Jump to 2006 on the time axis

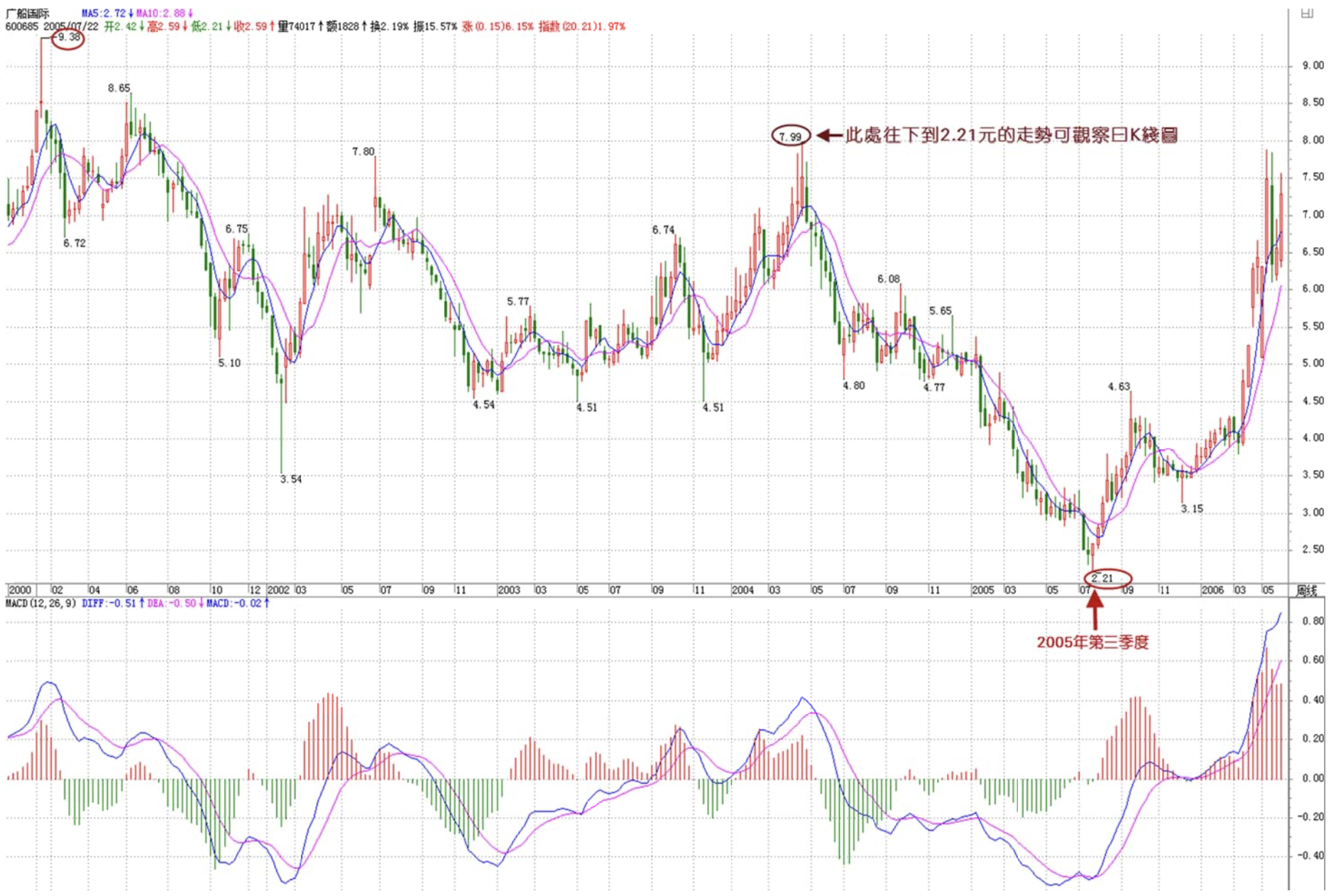[x=1212, y=590]
